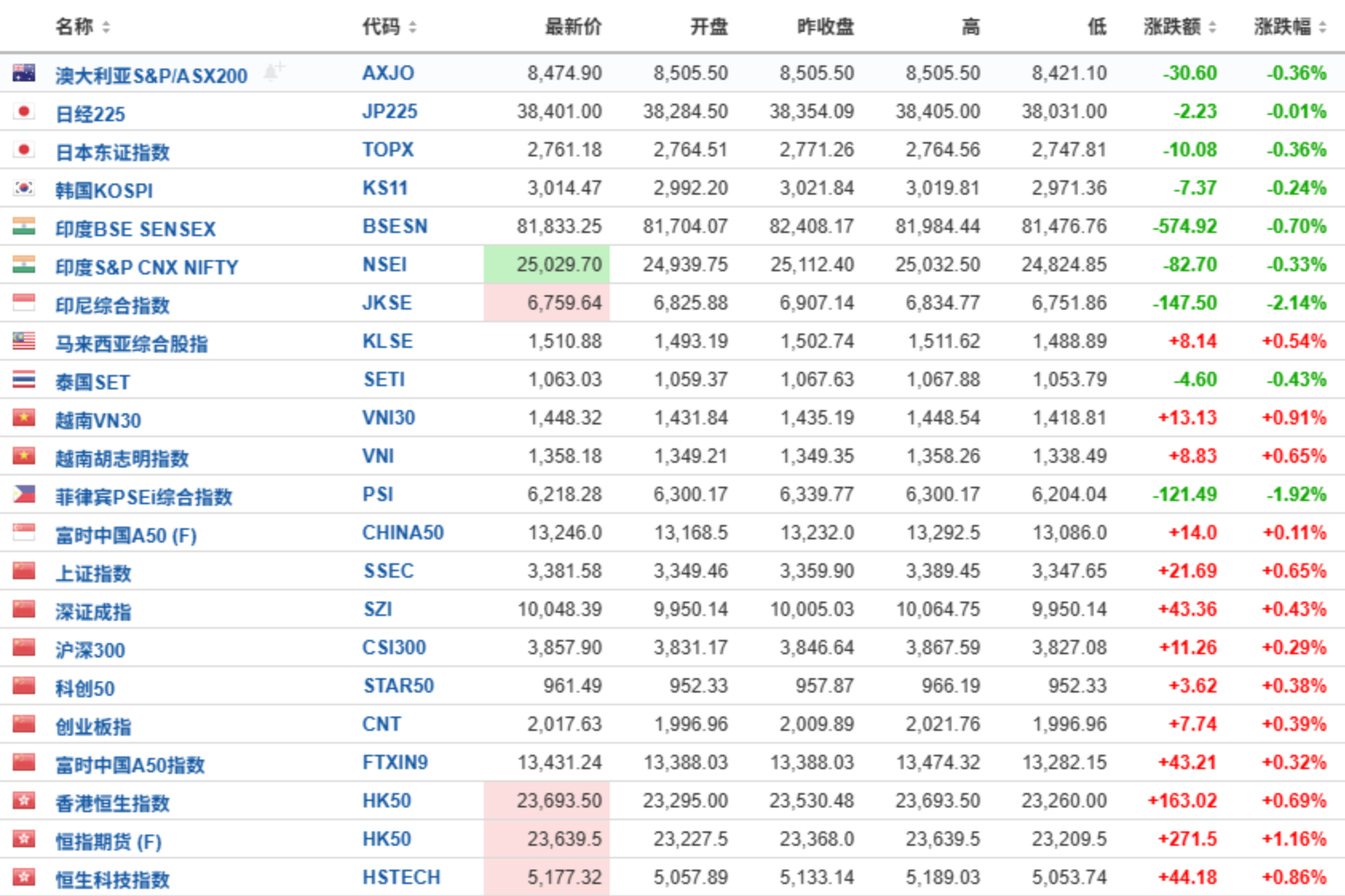Click the Hong Kong flag beside 恒生科技指数
Image resolution: width=1345 pixels, height=896 pixels.
(24, 878)
